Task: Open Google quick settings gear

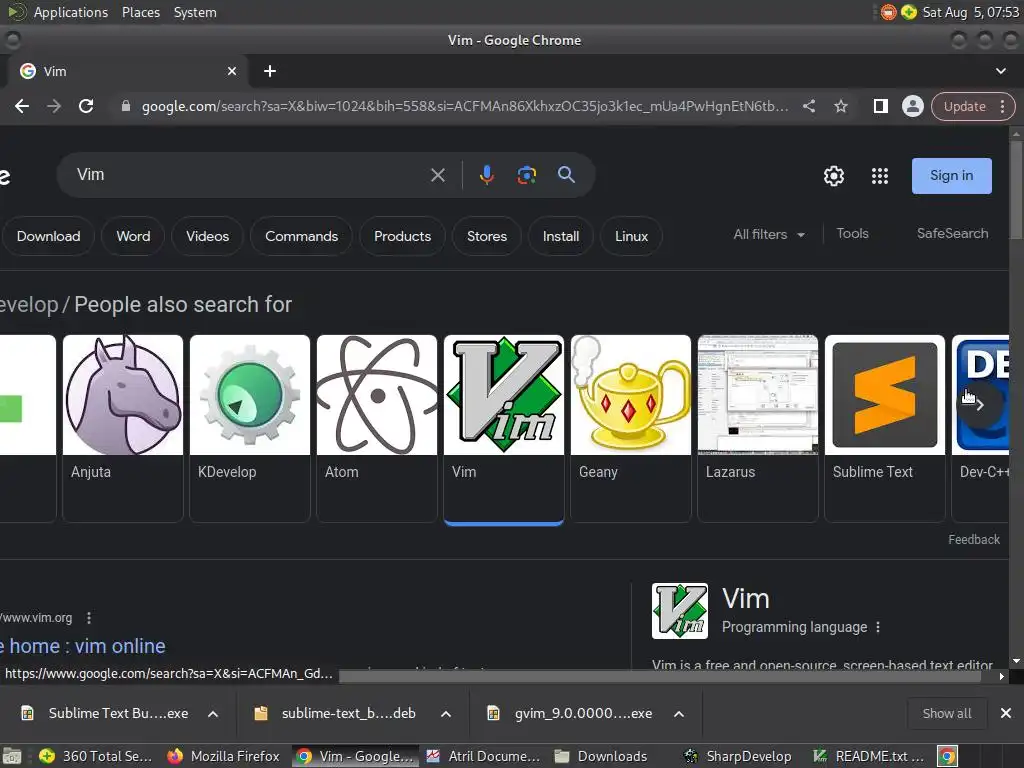Action: [833, 176]
